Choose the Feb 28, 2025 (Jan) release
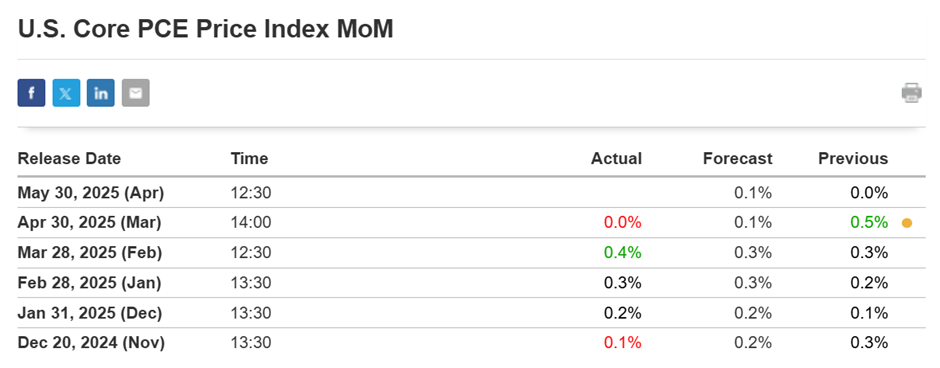The height and width of the screenshot is (368, 940). (x=471, y=282)
